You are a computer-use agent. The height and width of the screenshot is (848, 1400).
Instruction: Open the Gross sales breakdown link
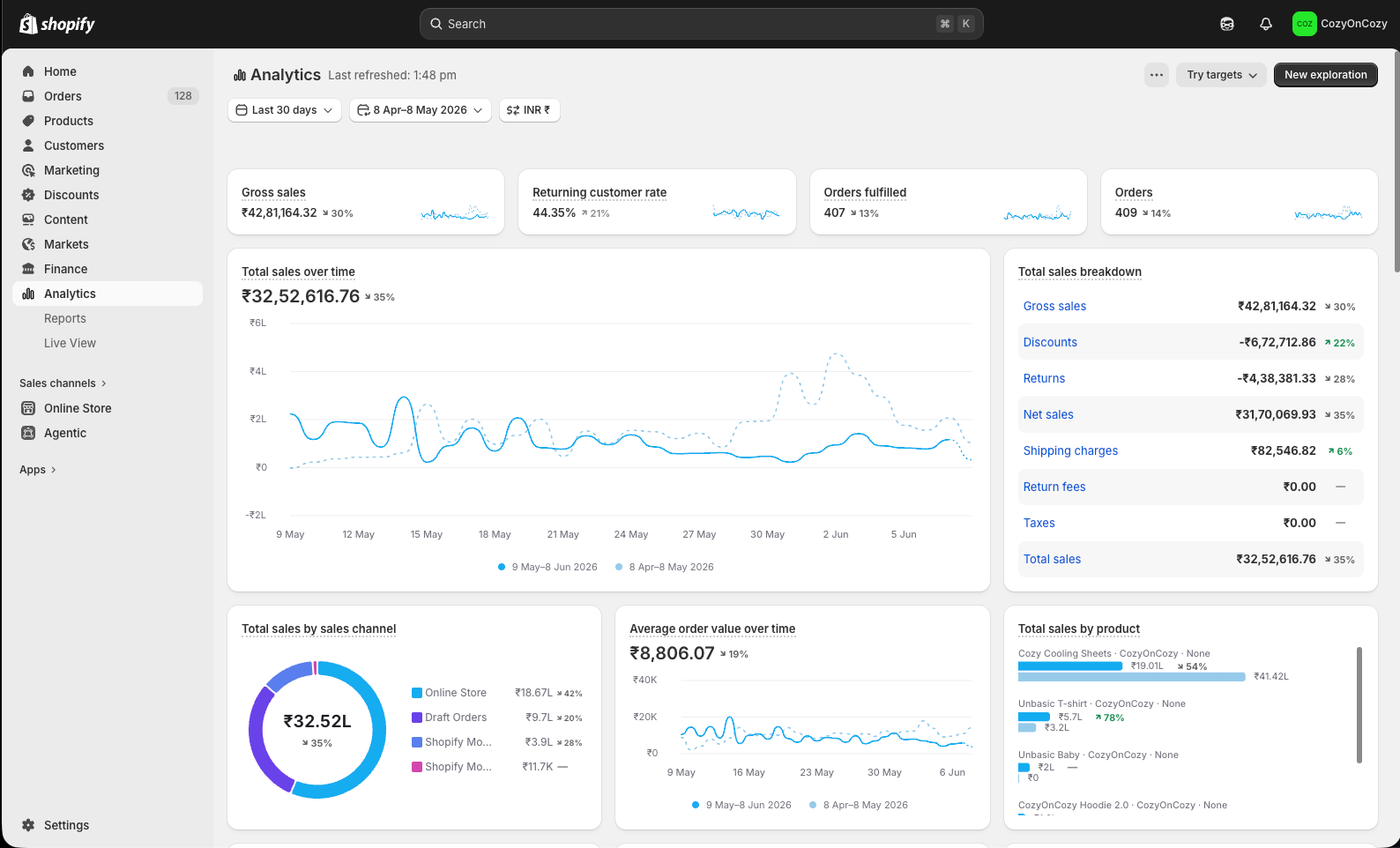pyautogui.click(x=1054, y=306)
